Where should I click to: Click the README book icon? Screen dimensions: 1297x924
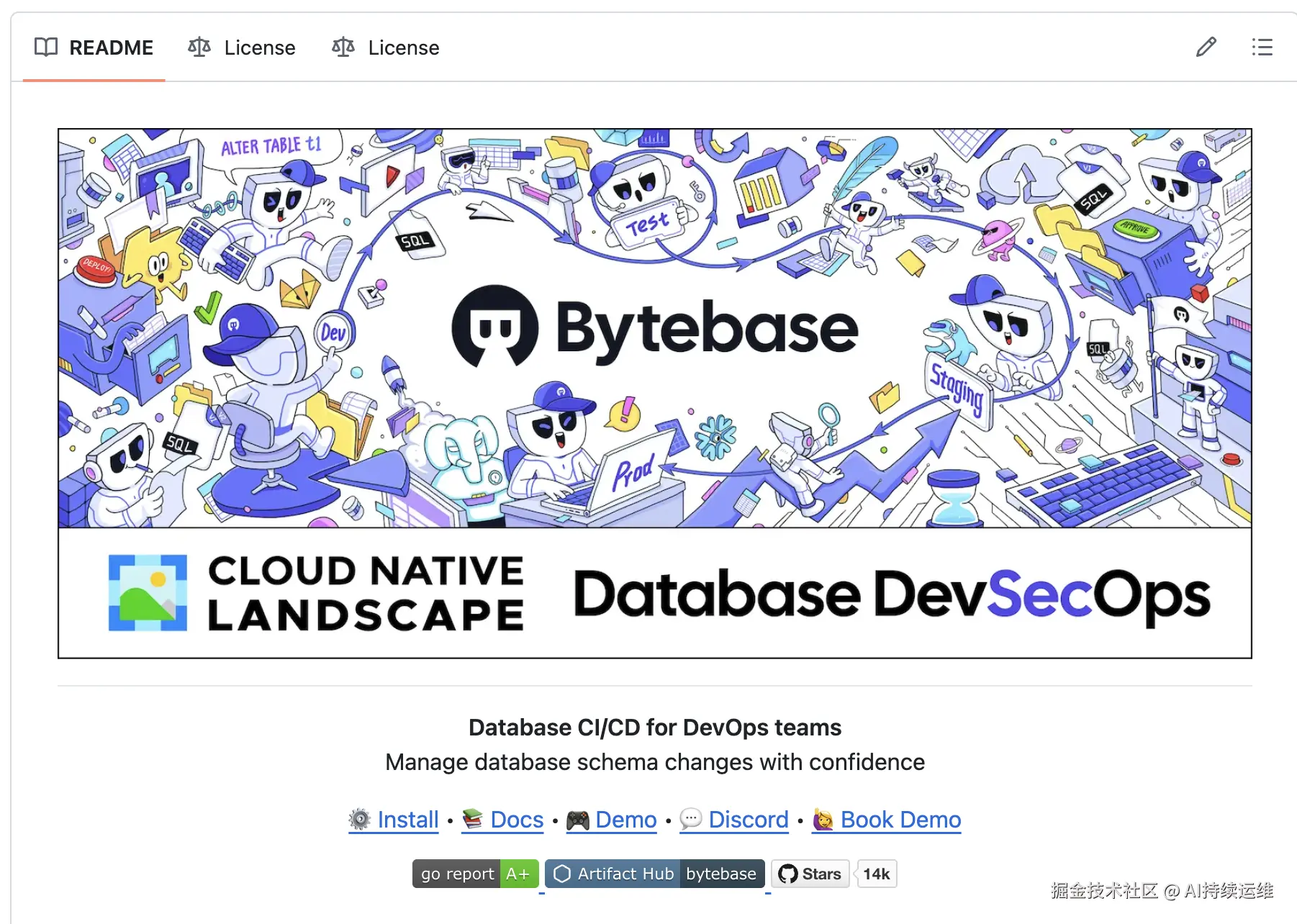(x=45, y=47)
